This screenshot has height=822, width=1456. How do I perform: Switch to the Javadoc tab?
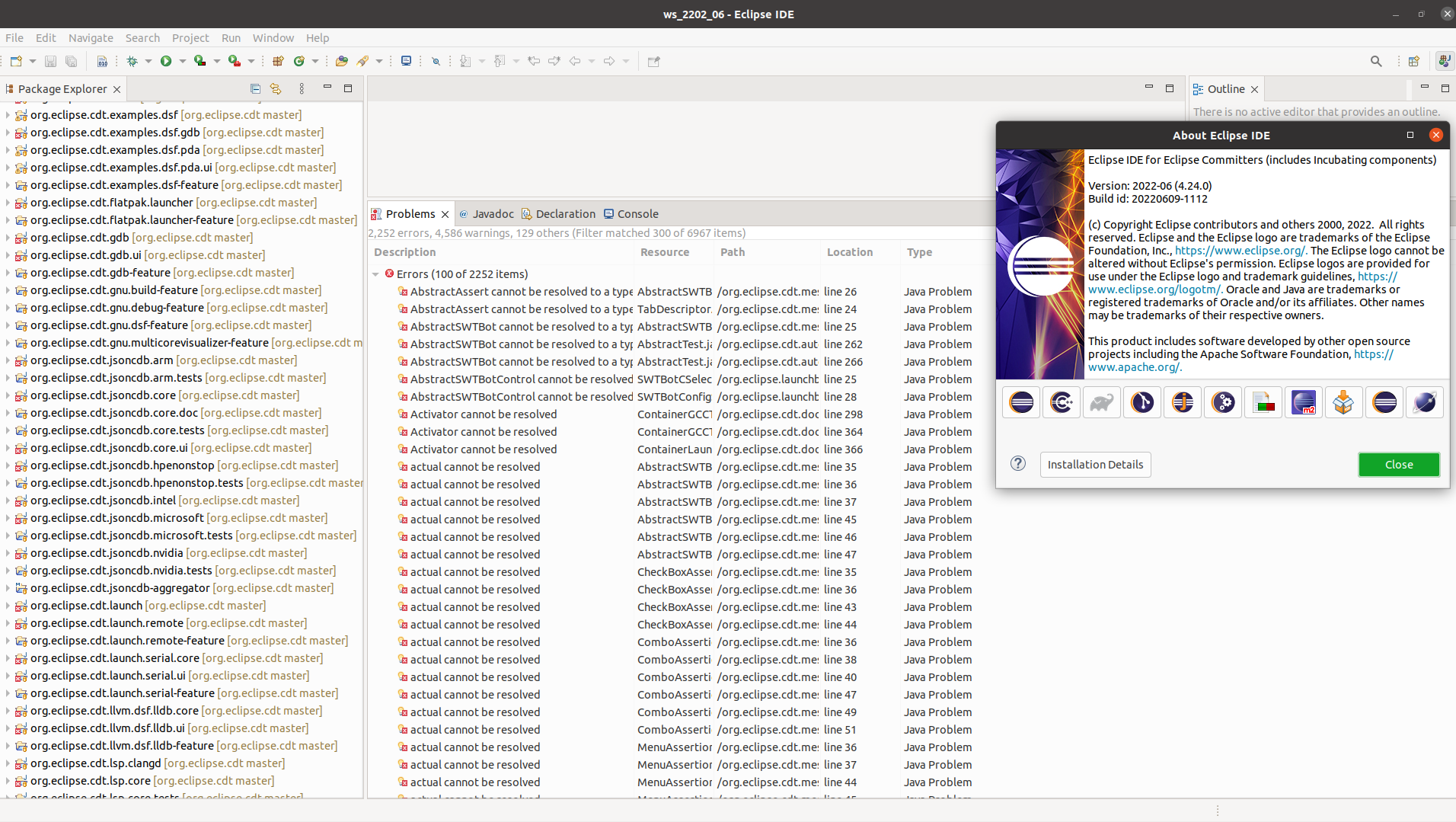tap(486, 214)
